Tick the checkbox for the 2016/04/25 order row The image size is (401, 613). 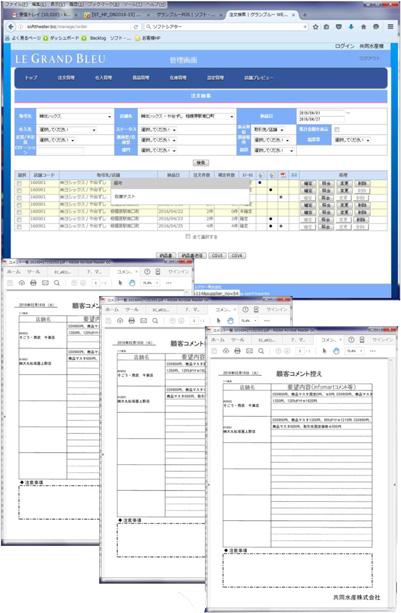19,226
